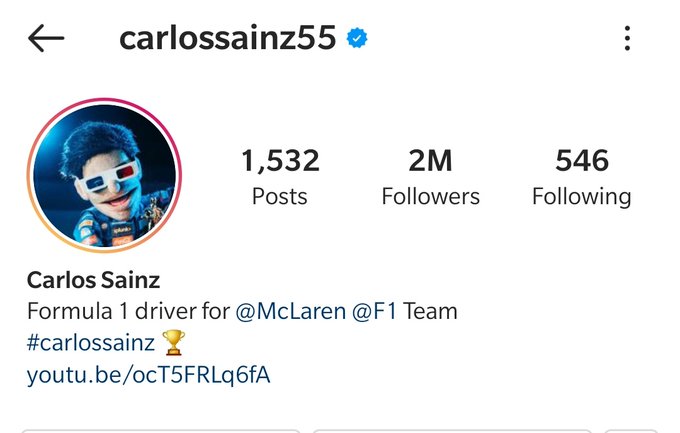680x433 pixels.
Task: Click the trophy emoji in the bio
Action: [x=173, y=342]
